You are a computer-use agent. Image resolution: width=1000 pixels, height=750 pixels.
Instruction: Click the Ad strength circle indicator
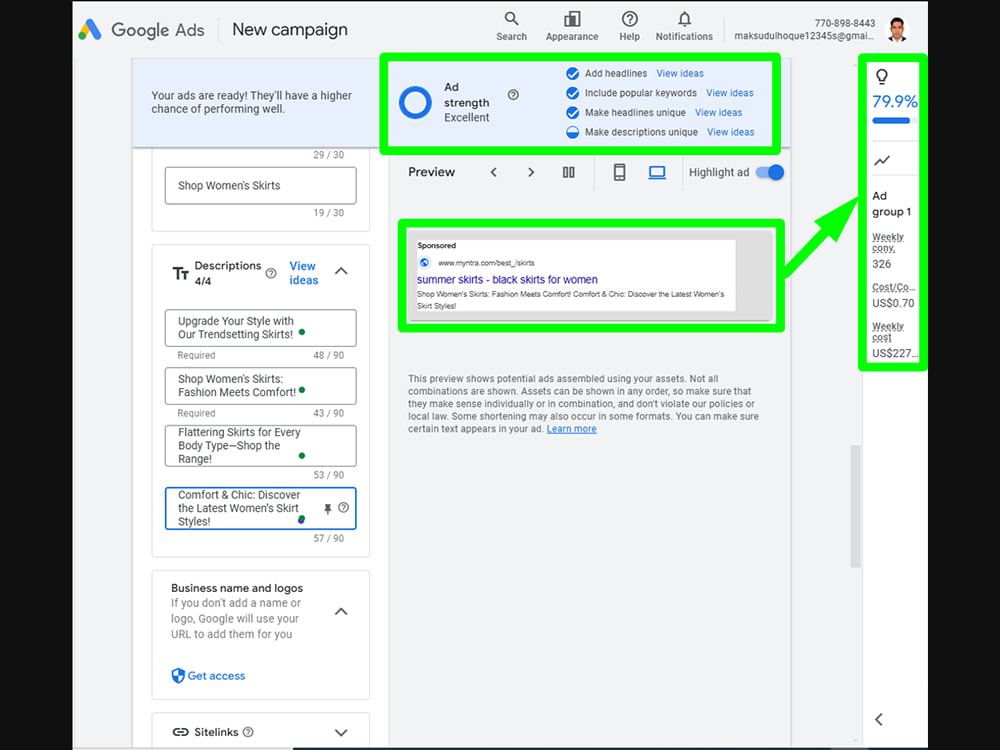tap(415, 102)
